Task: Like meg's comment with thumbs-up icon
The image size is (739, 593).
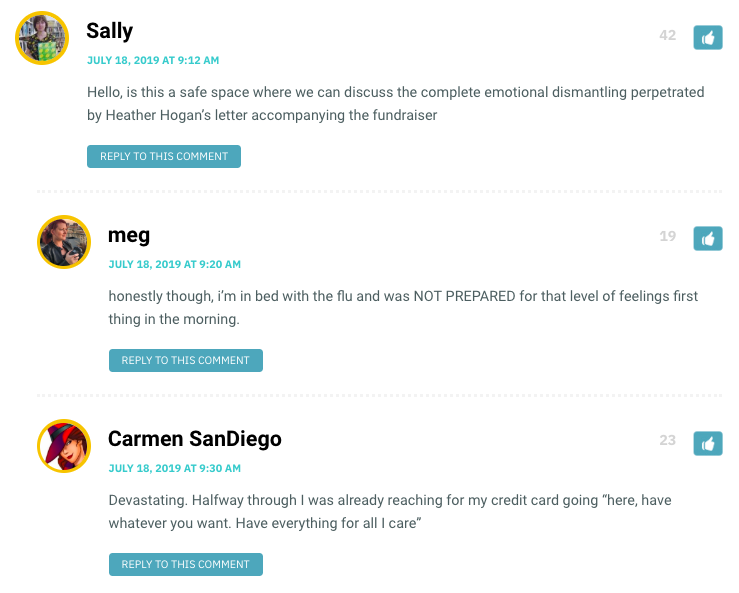Action: click(707, 239)
